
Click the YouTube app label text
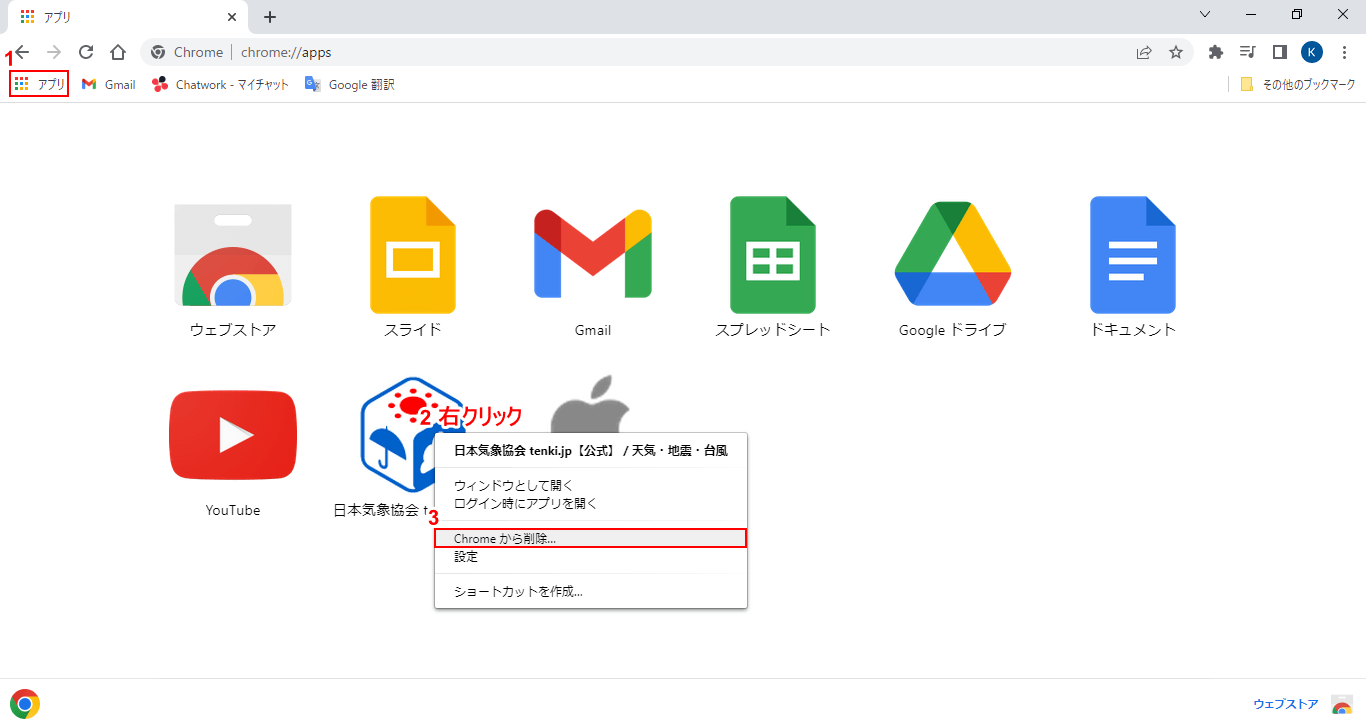coord(233,510)
